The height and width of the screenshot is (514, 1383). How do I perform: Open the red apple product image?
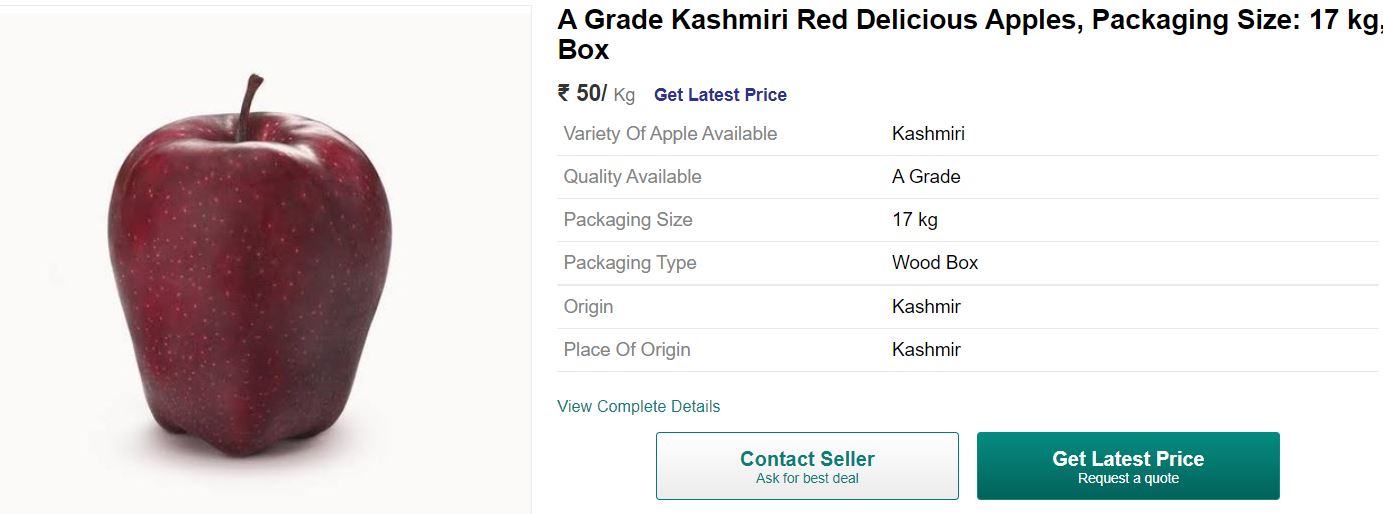249,265
